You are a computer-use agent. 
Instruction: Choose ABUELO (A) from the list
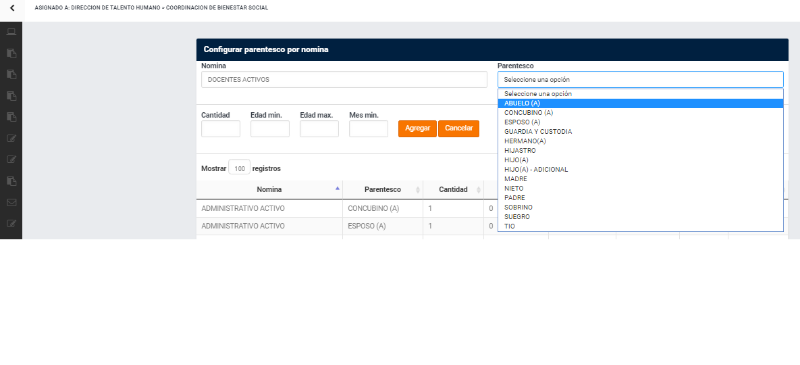pyautogui.click(x=640, y=103)
